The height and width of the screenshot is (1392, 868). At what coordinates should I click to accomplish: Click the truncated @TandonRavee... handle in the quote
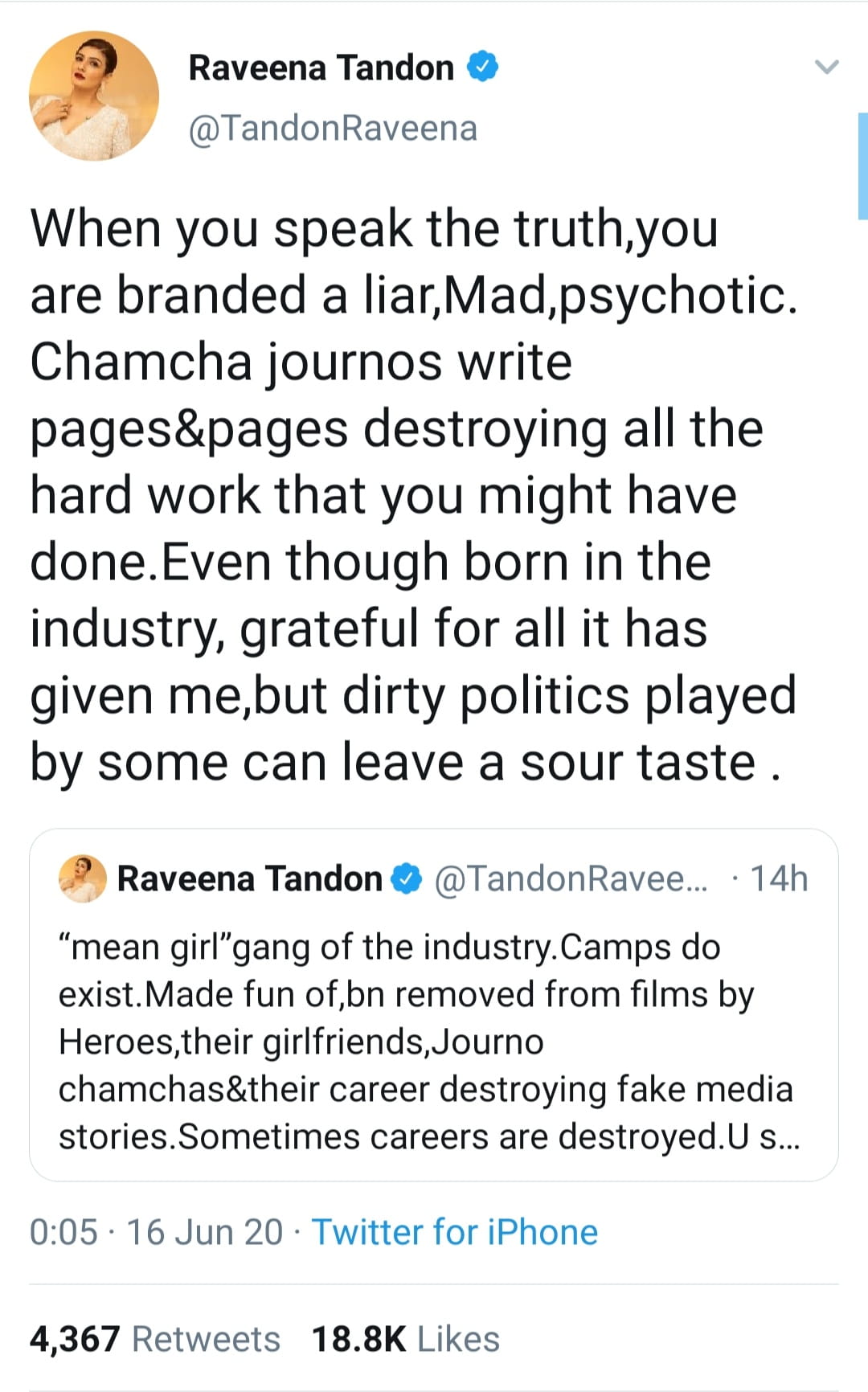pos(571,879)
